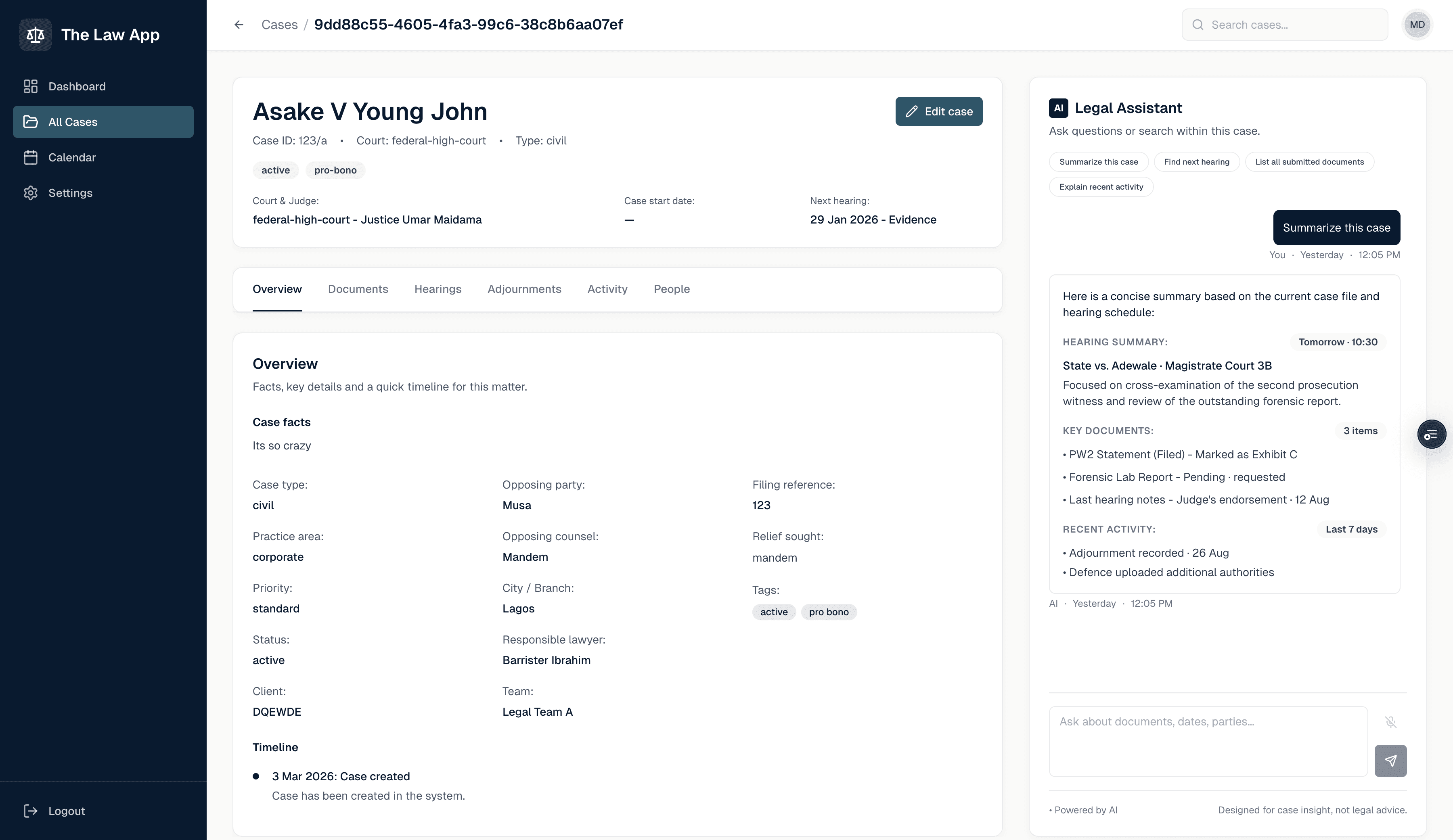Switch to the Hearings tab
This screenshot has height=840, width=1453.
(438, 289)
